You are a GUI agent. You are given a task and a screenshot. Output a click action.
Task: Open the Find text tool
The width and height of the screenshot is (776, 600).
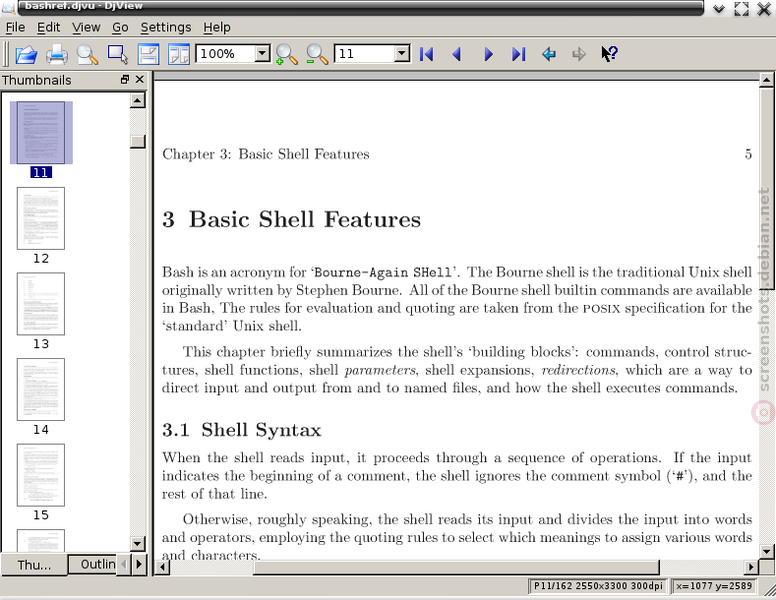tap(88, 54)
